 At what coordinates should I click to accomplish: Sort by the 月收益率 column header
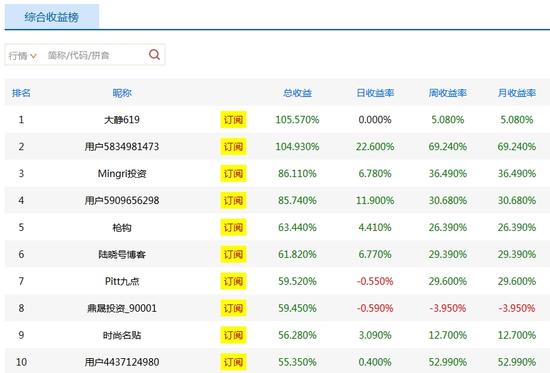pos(517,93)
